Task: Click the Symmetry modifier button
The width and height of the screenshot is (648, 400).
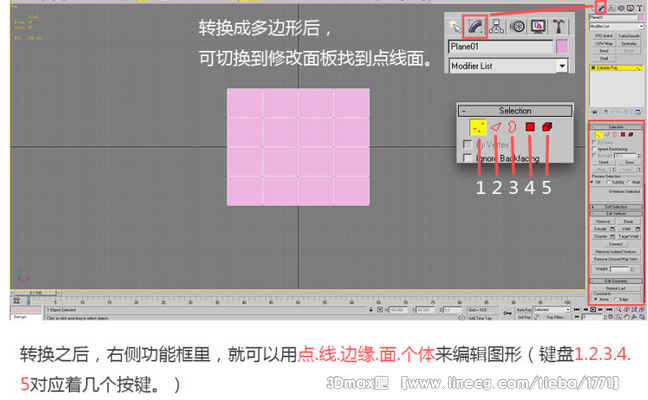Action: point(629,43)
